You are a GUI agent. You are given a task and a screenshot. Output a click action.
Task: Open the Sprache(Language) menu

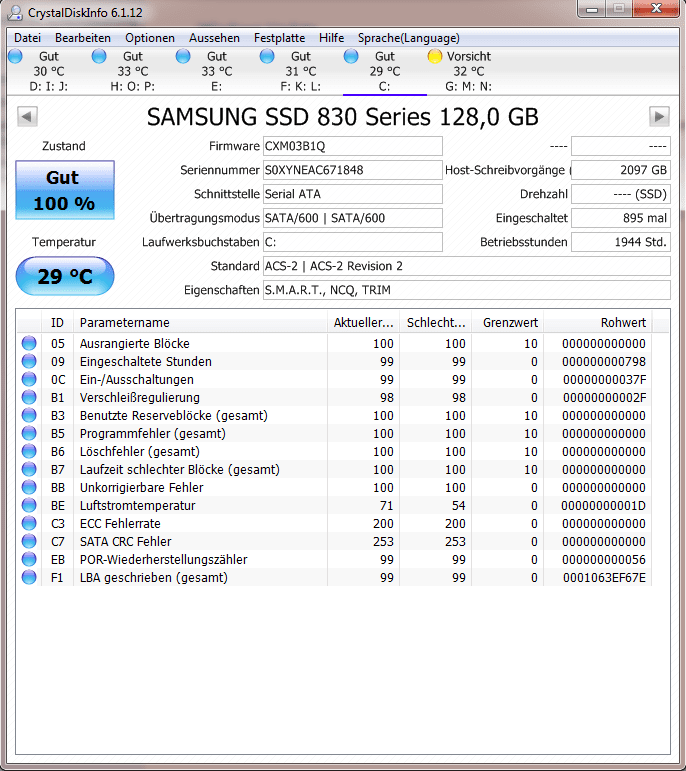point(409,38)
